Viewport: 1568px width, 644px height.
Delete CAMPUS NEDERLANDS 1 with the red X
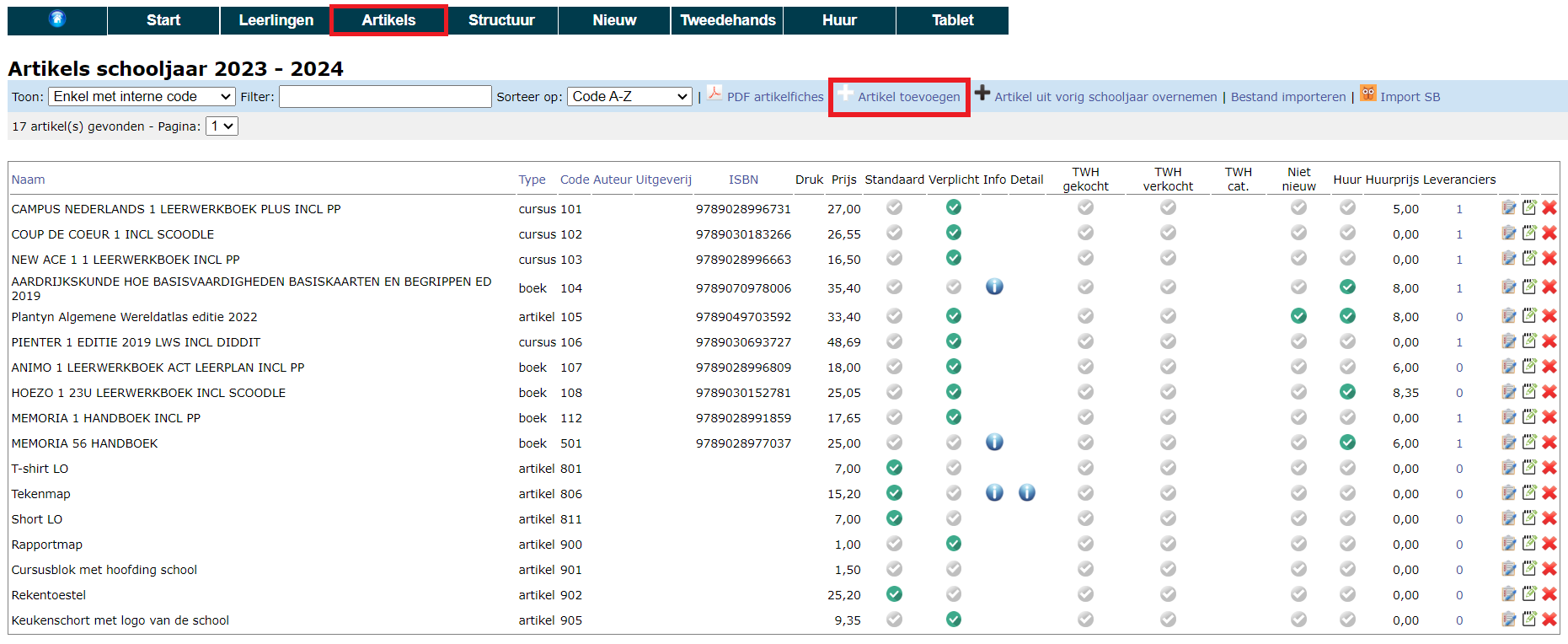[1549, 207]
